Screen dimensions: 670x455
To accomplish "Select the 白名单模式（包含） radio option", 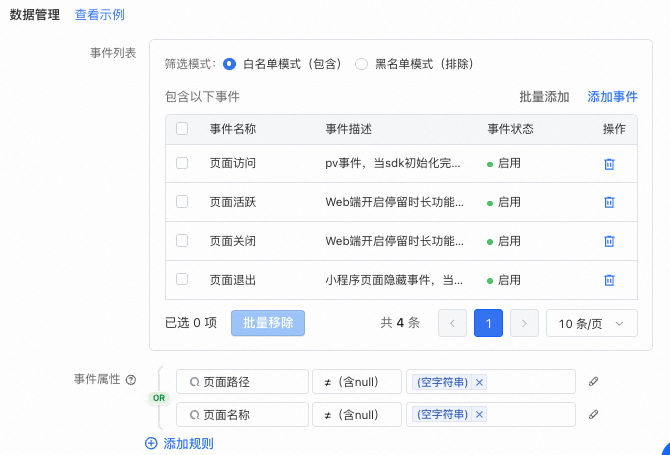I will point(230,64).
